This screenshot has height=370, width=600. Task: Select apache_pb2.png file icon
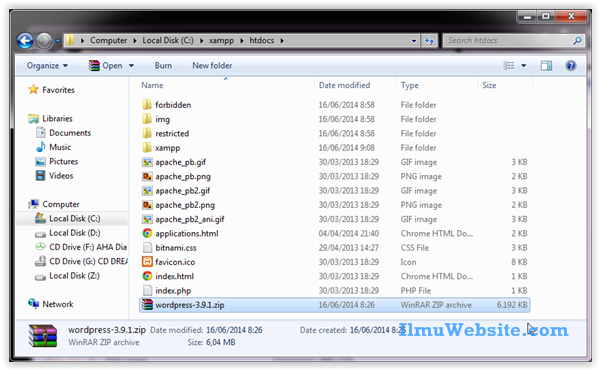coord(147,205)
